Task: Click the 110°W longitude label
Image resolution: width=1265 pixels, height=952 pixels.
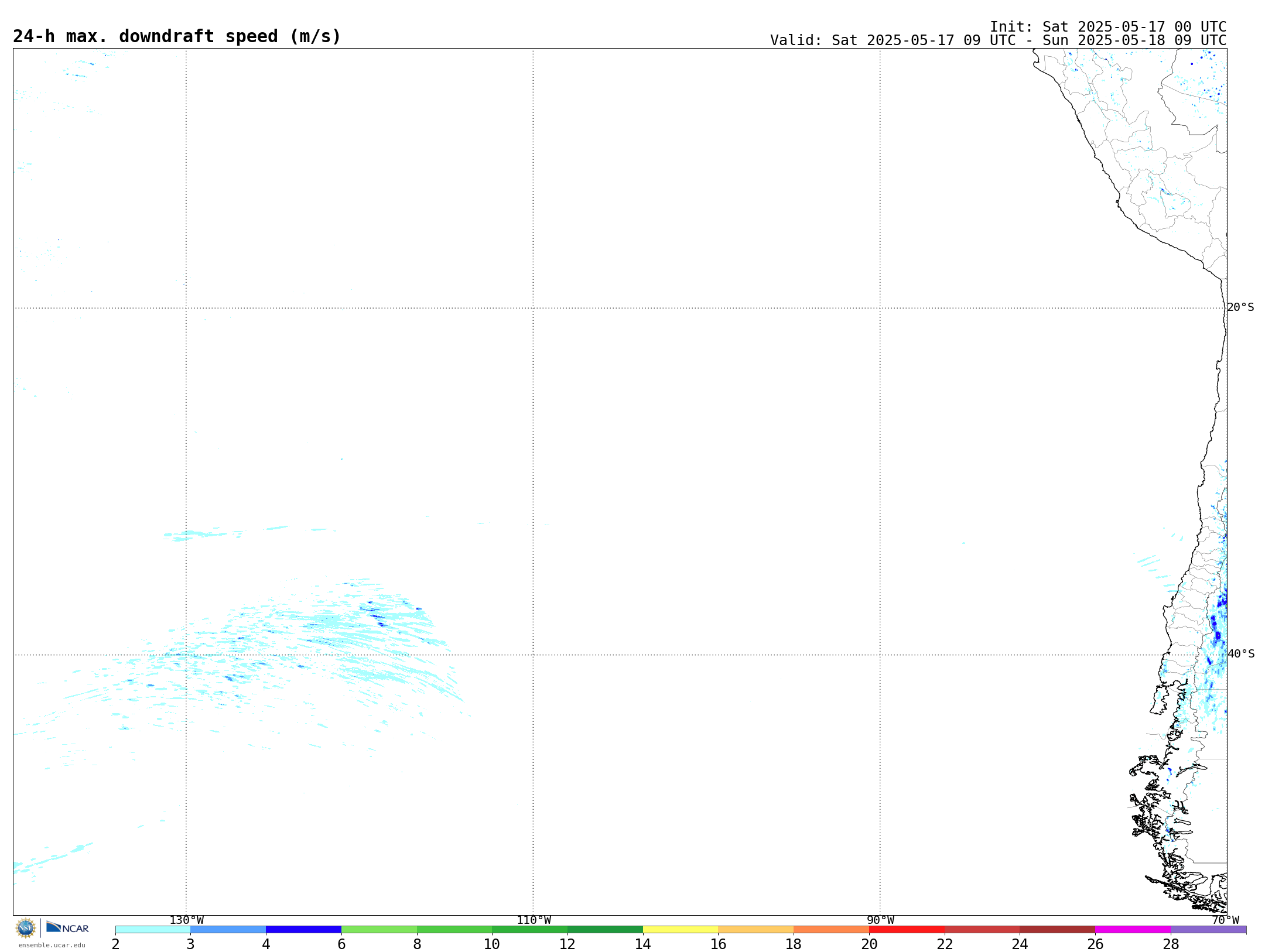Action: pos(534,920)
